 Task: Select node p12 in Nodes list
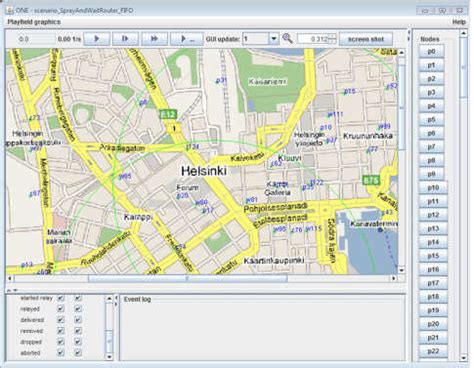[433, 215]
